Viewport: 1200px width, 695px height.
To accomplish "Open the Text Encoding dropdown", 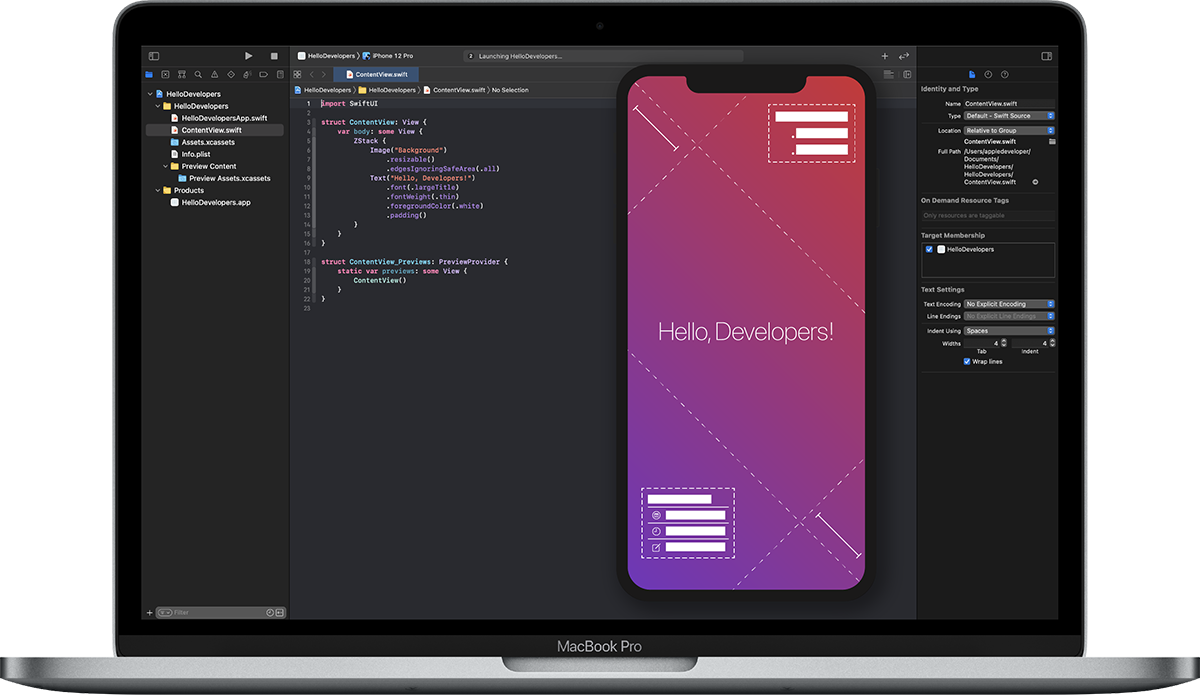I will [x=1009, y=304].
